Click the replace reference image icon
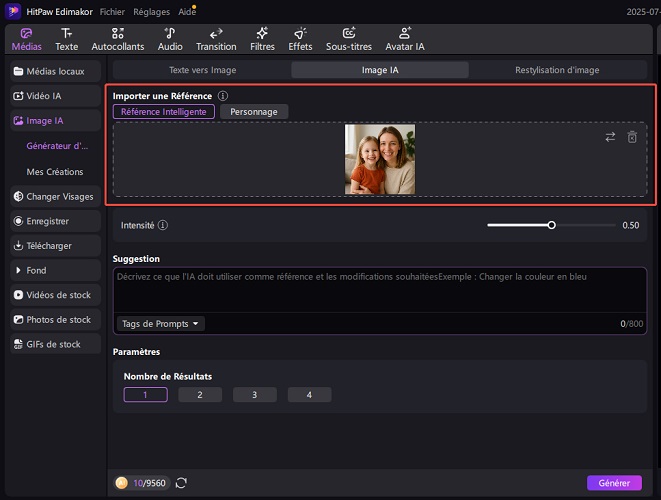The width and height of the screenshot is (661, 500). (610, 137)
